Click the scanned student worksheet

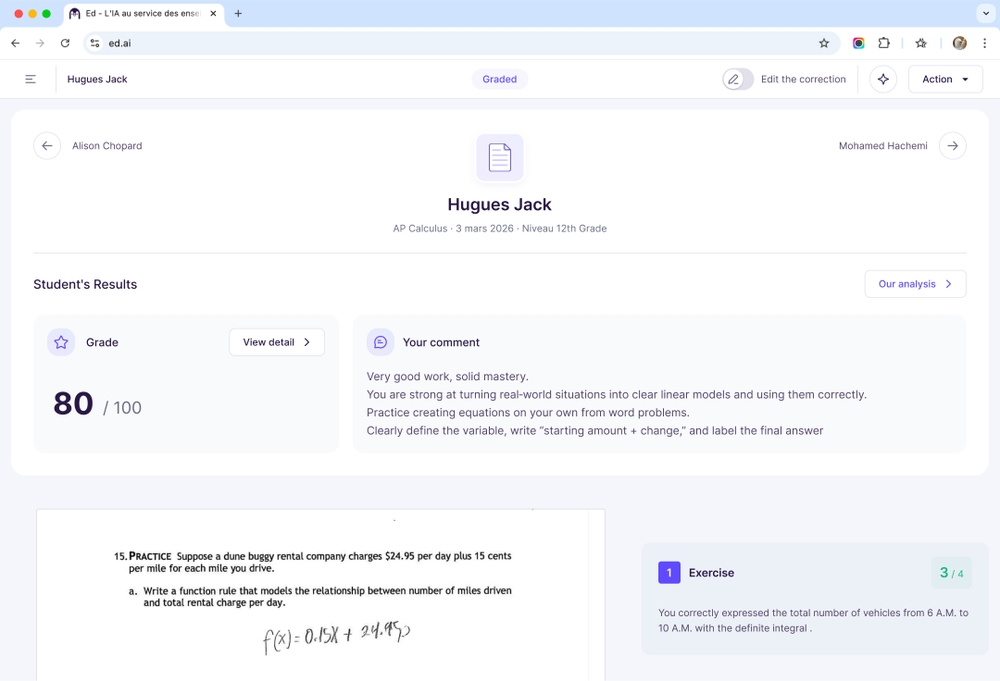coord(321,595)
